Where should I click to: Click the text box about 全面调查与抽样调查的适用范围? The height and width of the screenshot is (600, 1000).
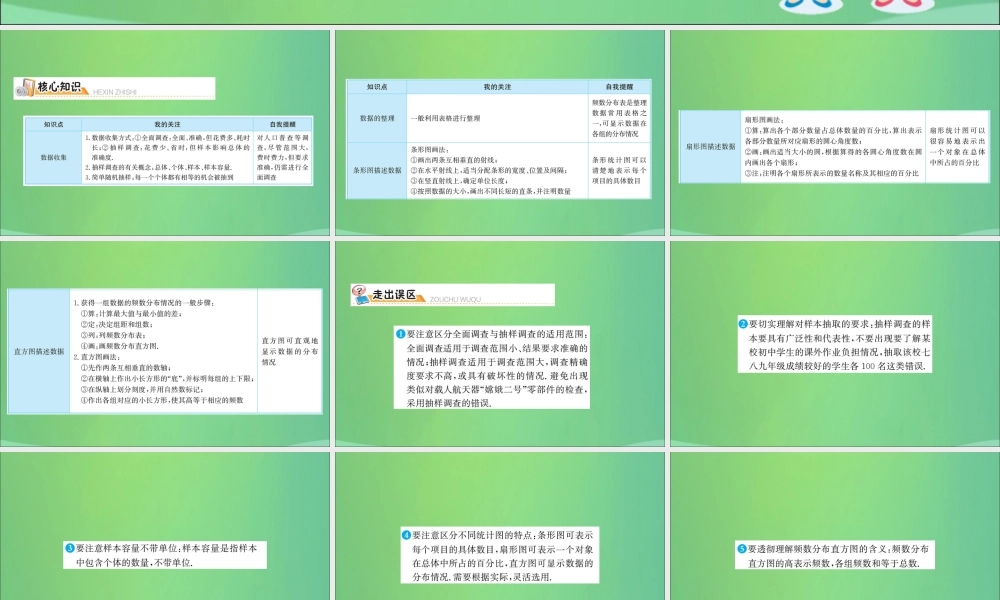coord(492,368)
